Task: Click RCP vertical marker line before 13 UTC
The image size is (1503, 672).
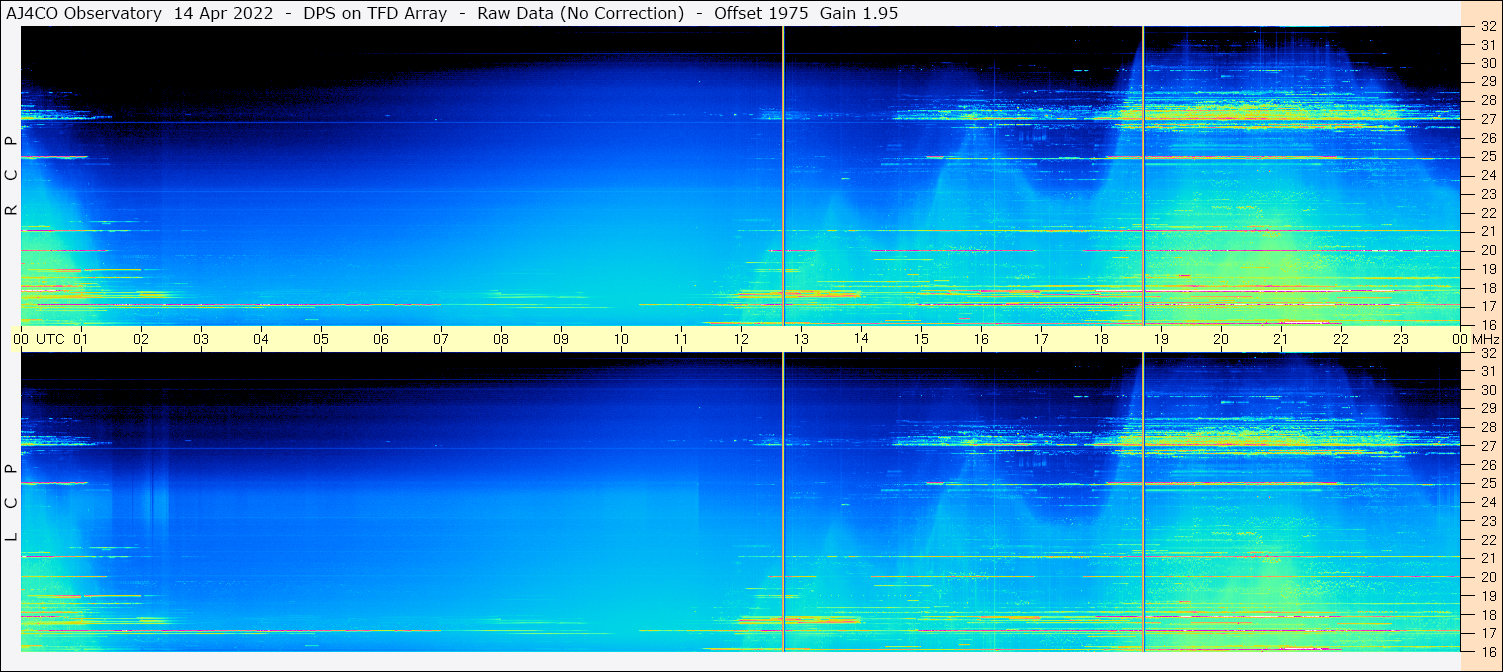Action: click(x=783, y=176)
